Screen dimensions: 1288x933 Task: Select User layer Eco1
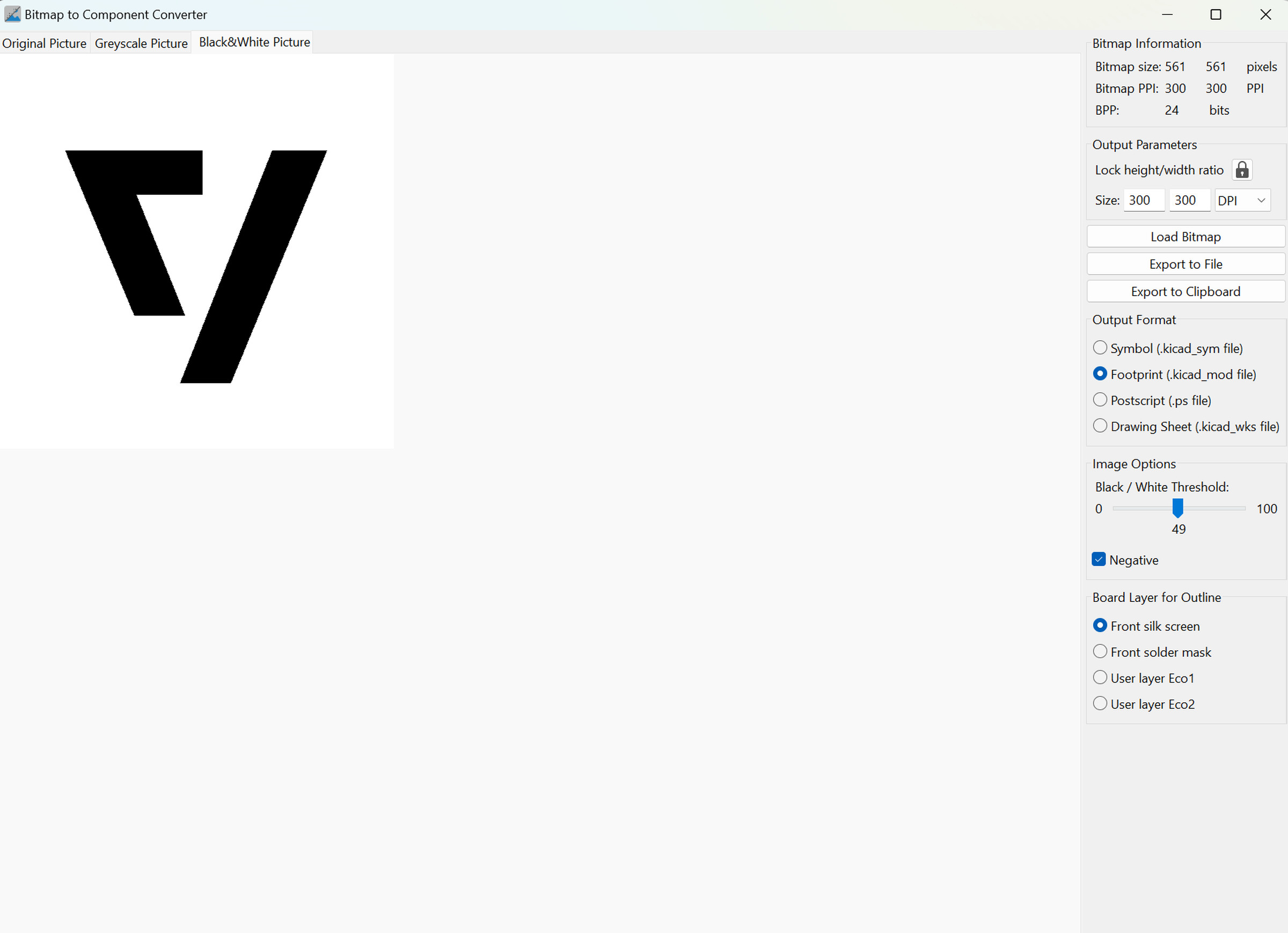point(1100,678)
